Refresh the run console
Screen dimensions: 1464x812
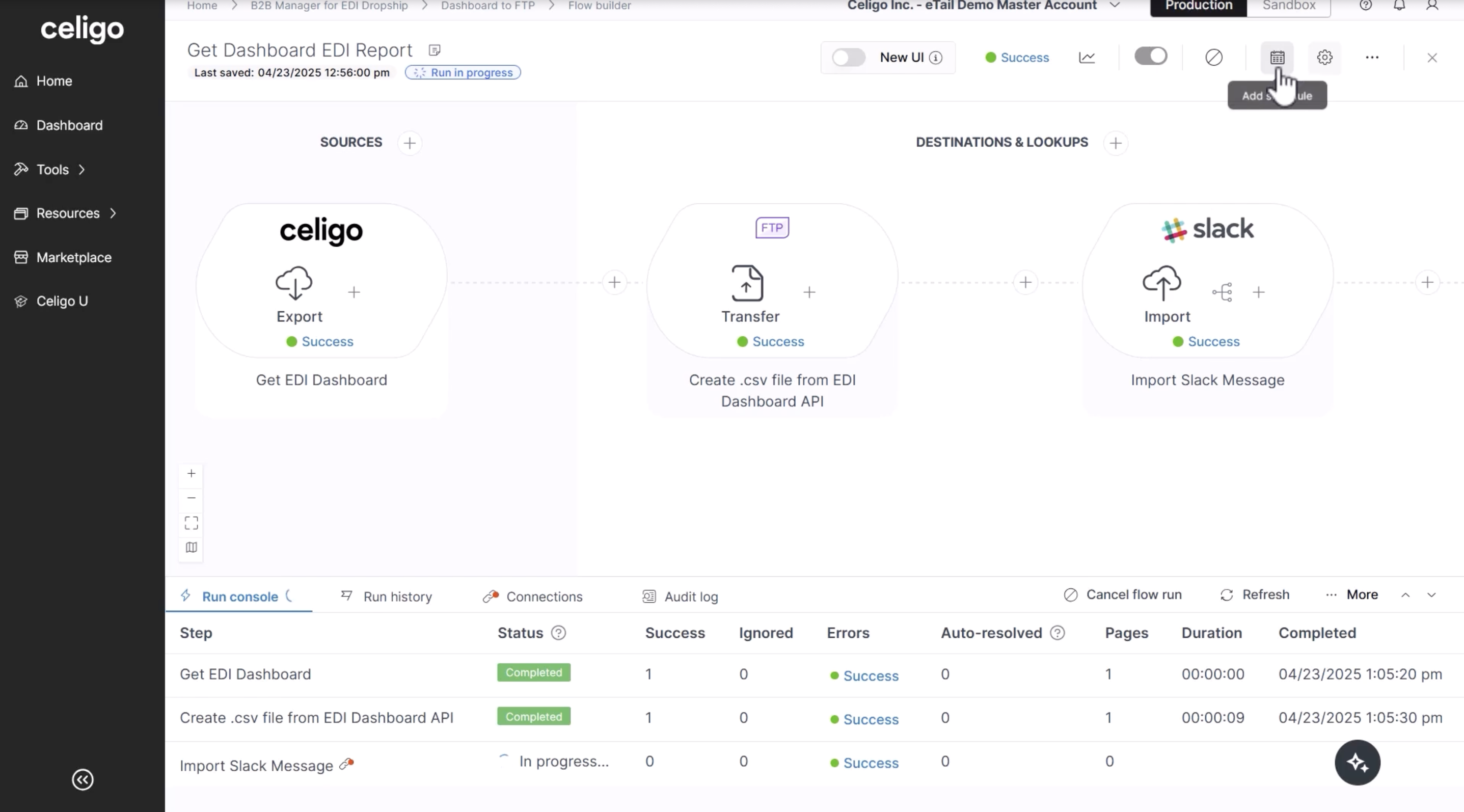(1254, 594)
